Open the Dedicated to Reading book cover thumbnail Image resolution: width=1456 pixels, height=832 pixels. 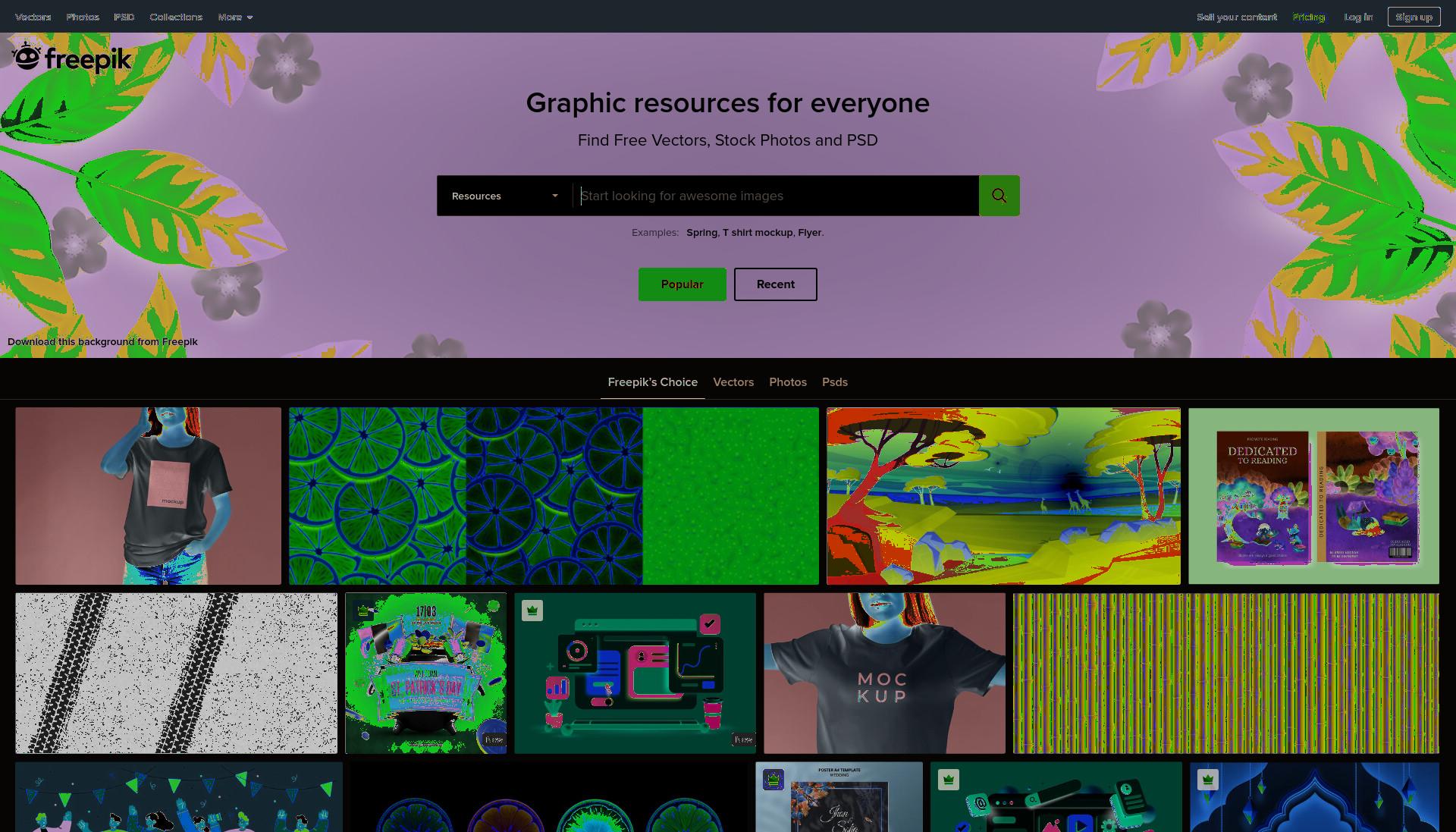[1313, 496]
